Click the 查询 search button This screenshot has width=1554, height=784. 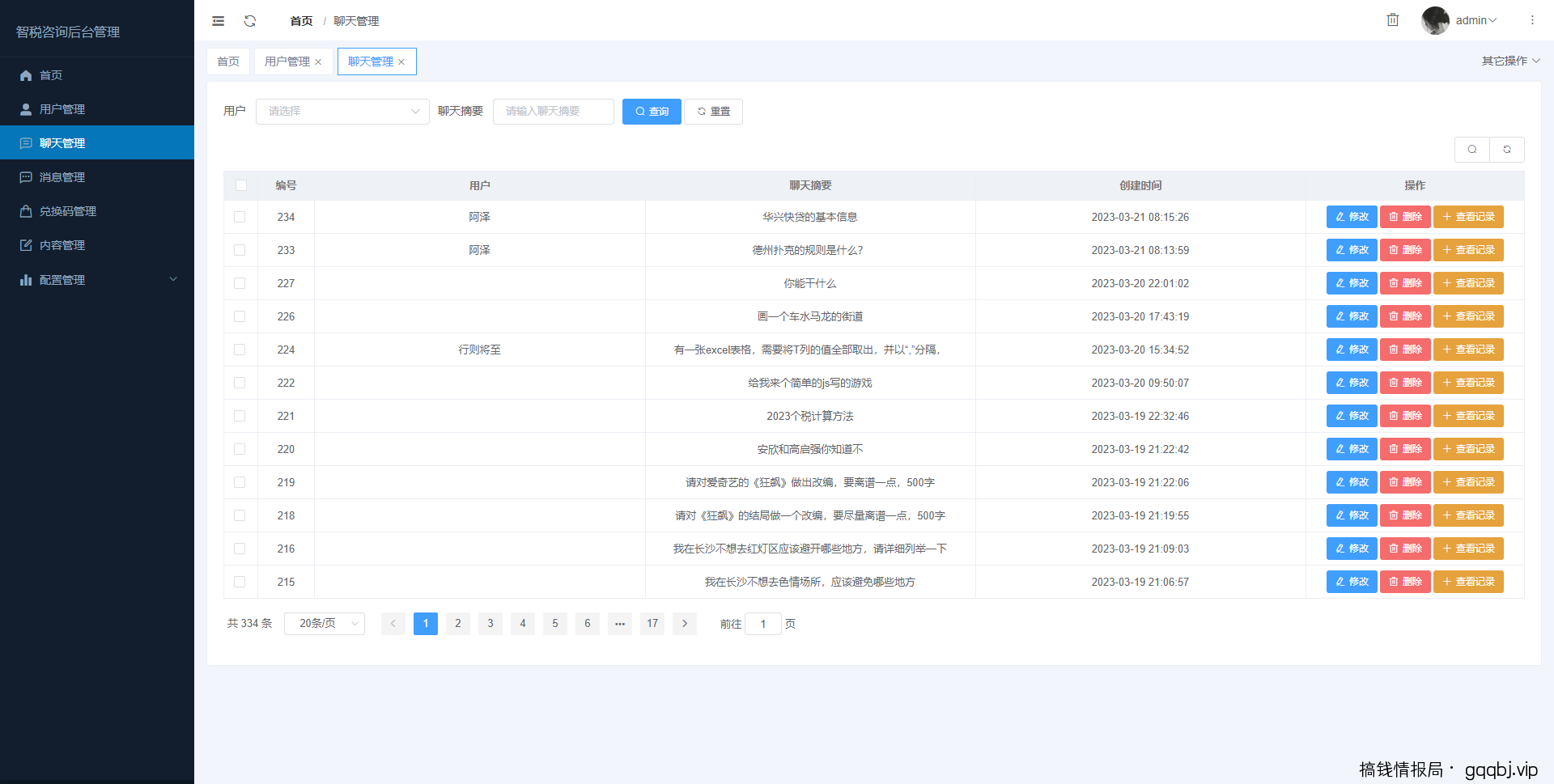pos(652,111)
